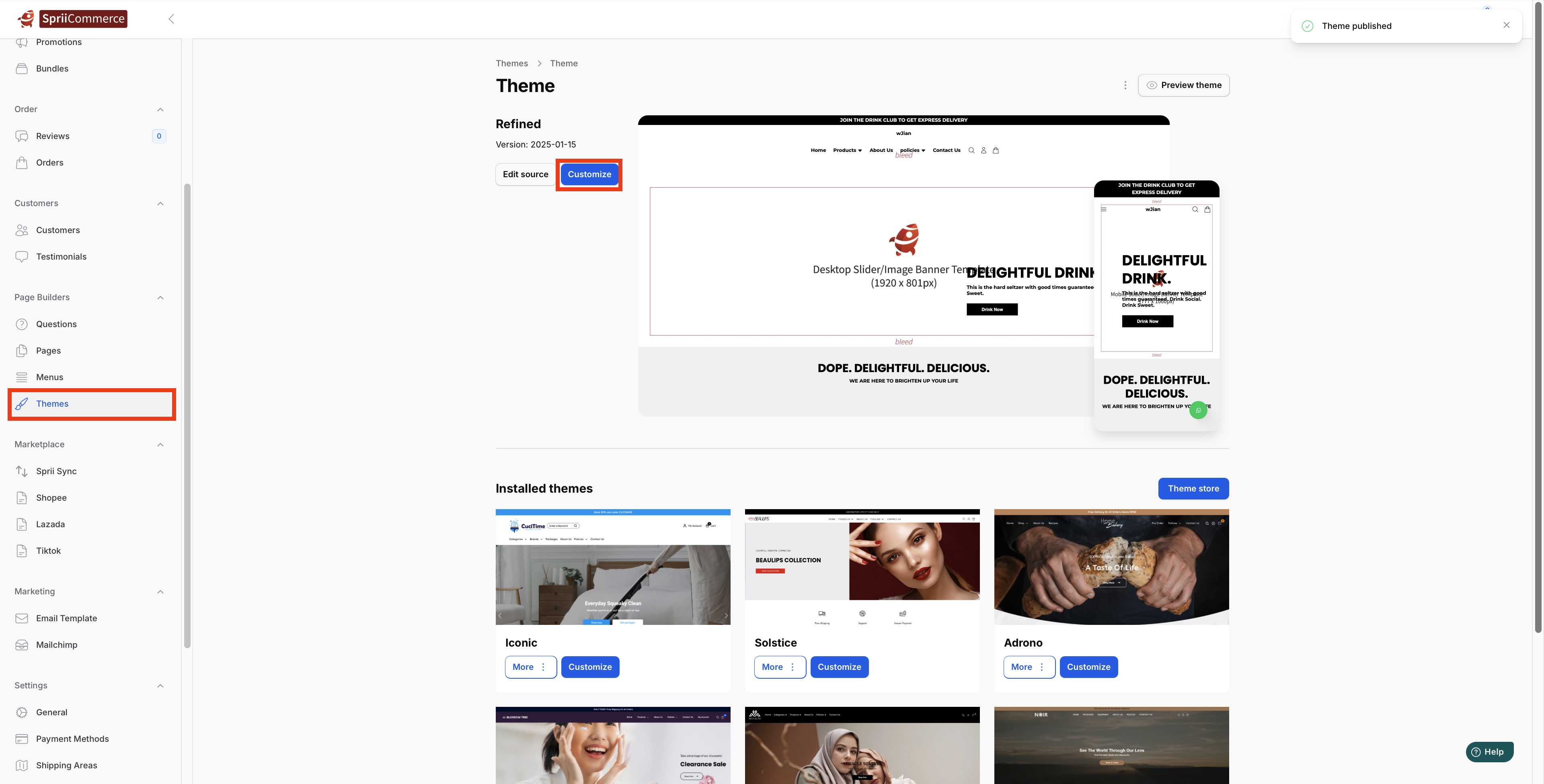Open the More dropdown for Adrono theme
The width and height of the screenshot is (1544, 784).
[1029, 667]
